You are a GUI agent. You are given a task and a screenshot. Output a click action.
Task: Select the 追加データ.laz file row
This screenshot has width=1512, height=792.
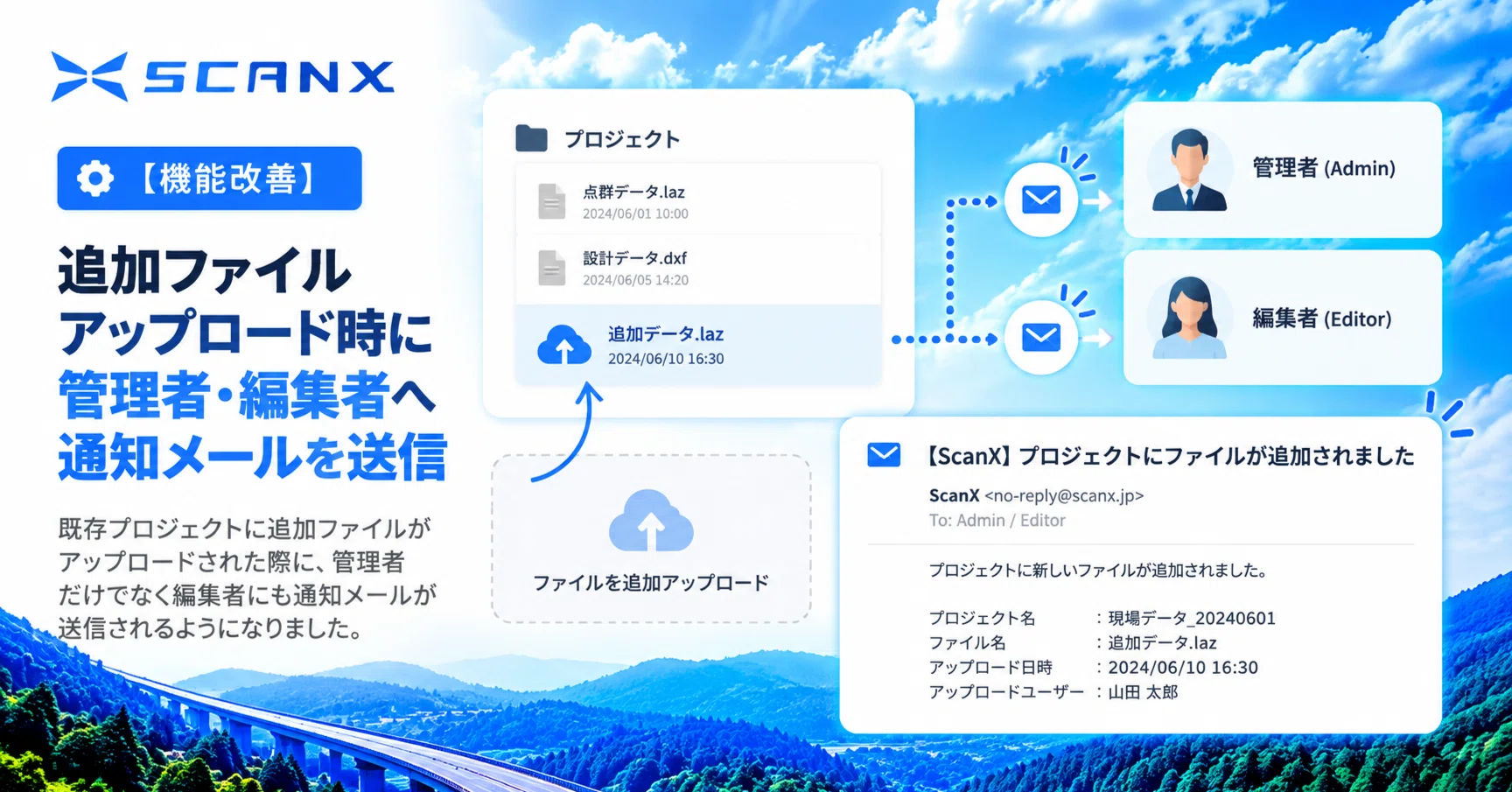698,345
